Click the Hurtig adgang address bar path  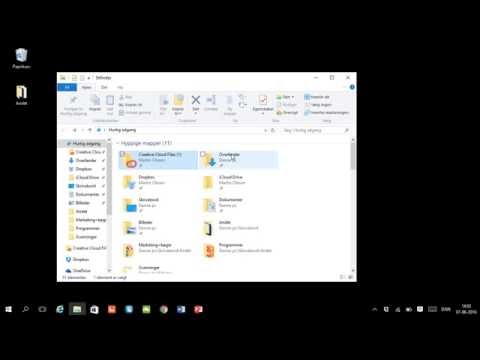click(x=122, y=130)
